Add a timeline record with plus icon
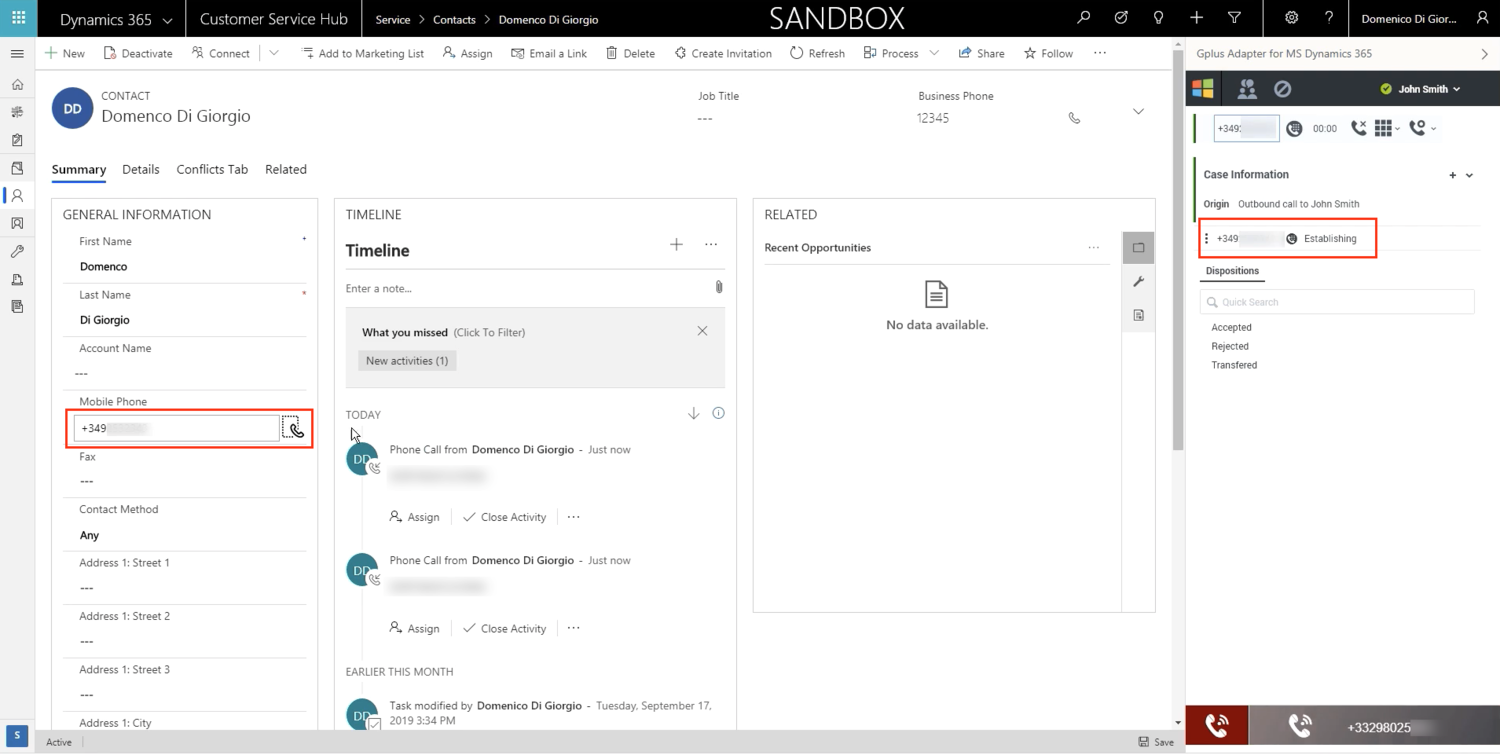 click(x=676, y=244)
